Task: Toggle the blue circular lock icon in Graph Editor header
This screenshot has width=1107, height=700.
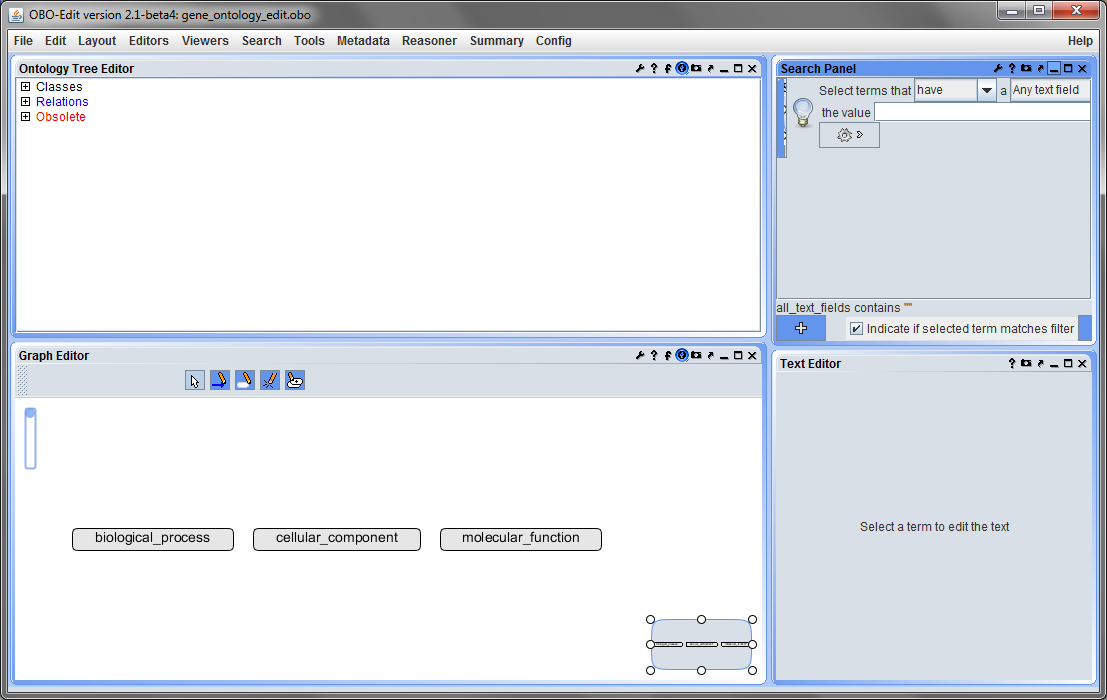Action: coord(682,356)
